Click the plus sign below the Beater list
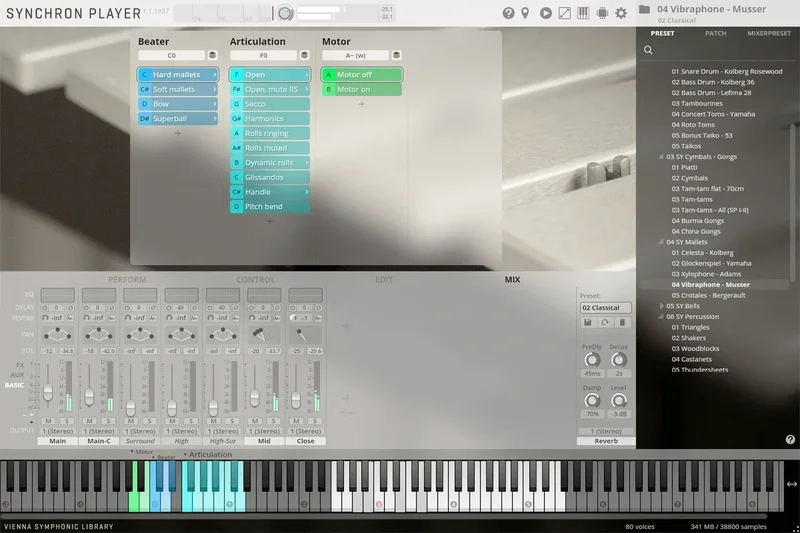Screen dimensions: 800x533 point(178,133)
